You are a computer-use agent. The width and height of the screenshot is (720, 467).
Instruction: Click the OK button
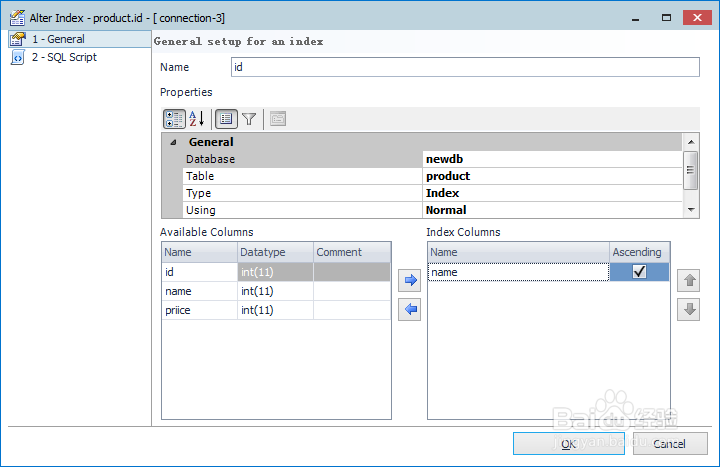coord(567,443)
